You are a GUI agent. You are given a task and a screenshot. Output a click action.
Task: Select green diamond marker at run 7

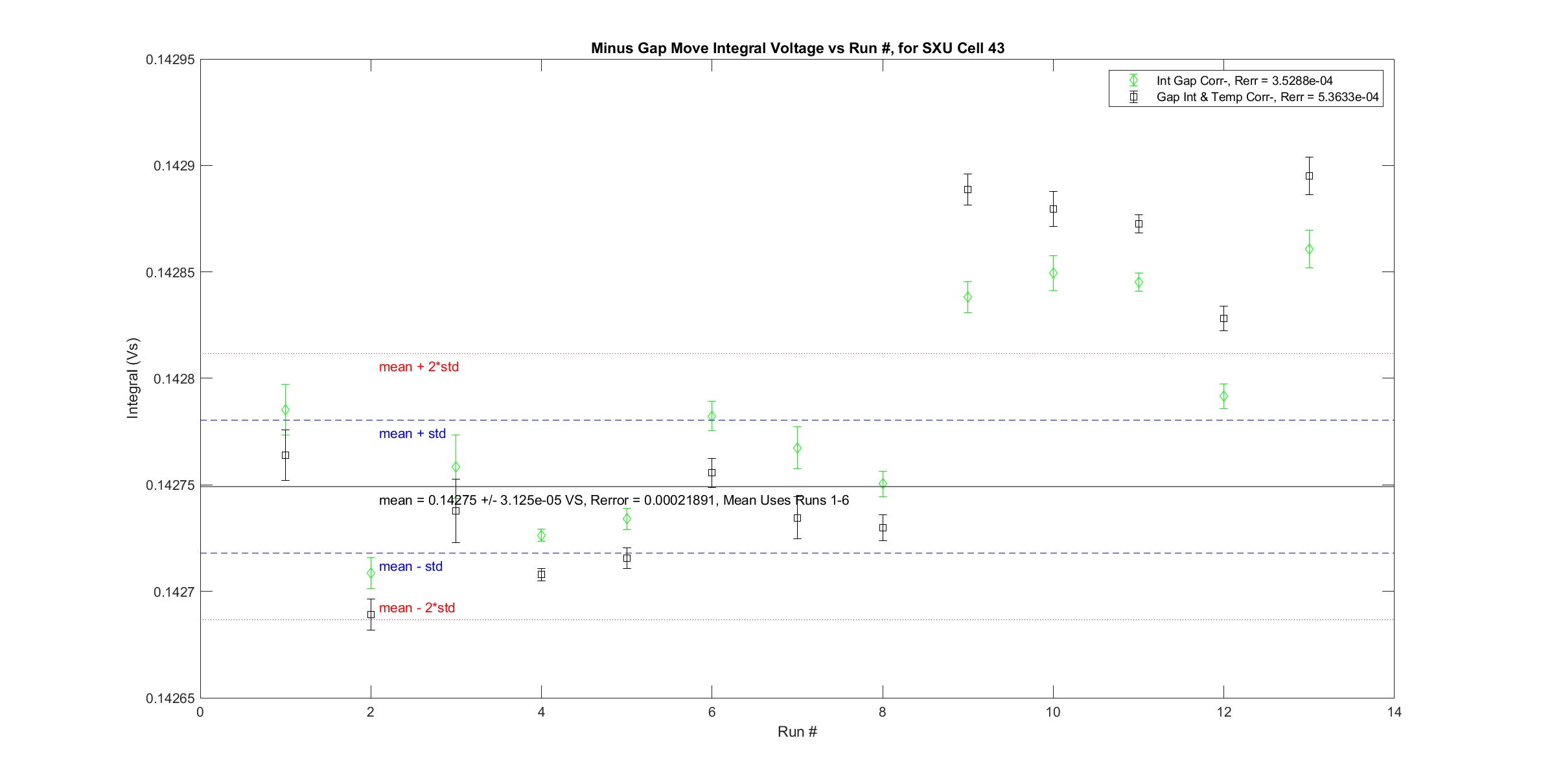797,448
